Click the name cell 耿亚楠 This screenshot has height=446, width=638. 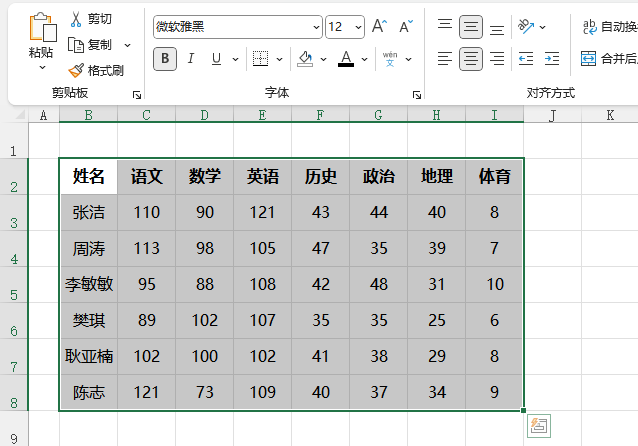click(x=89, y=356)
